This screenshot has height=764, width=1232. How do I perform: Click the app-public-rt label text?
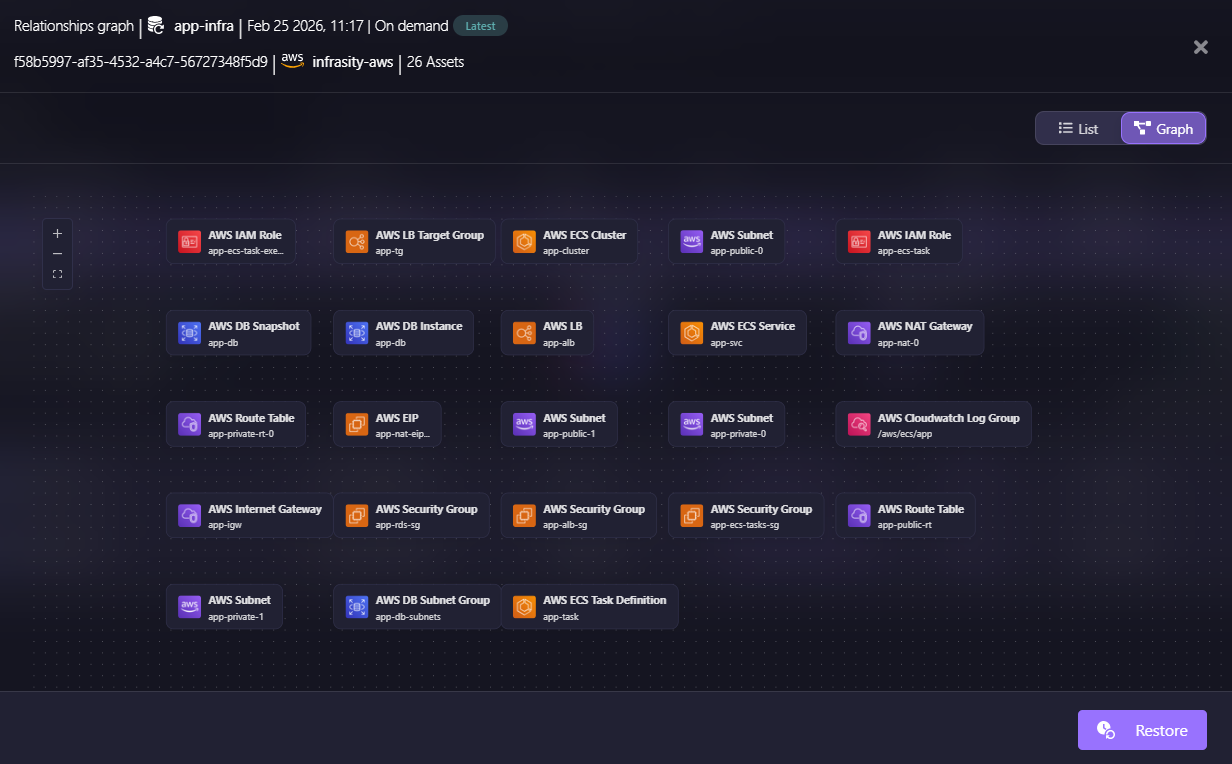(905, 525)
